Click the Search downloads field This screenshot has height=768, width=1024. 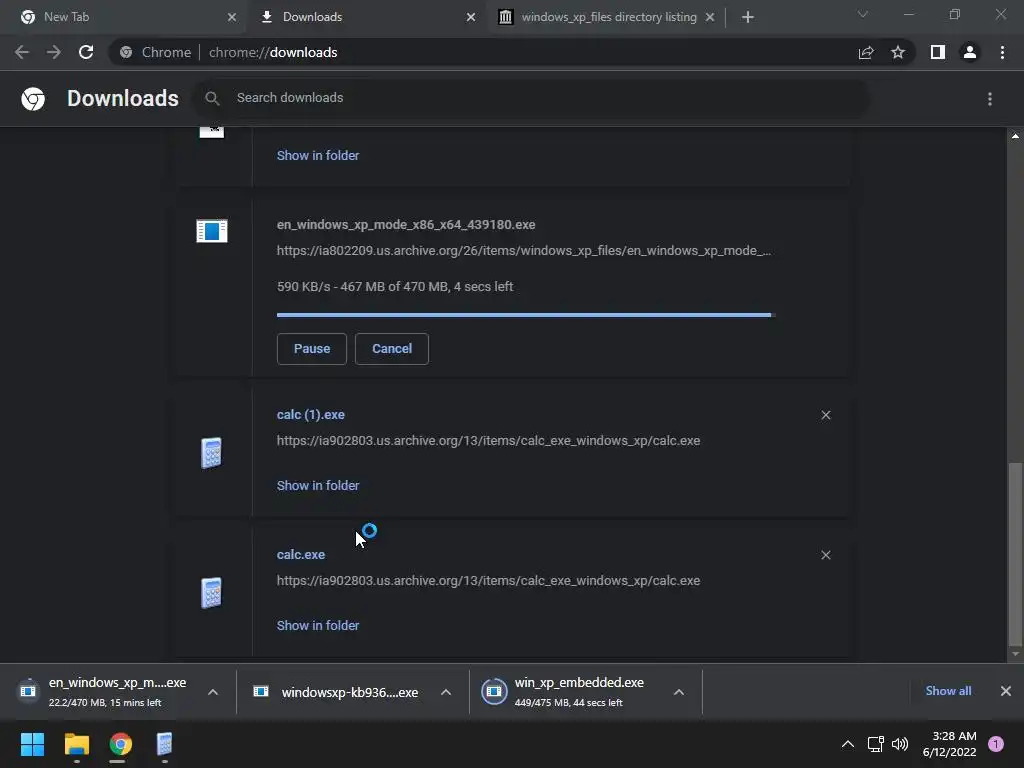click(532, 99)
